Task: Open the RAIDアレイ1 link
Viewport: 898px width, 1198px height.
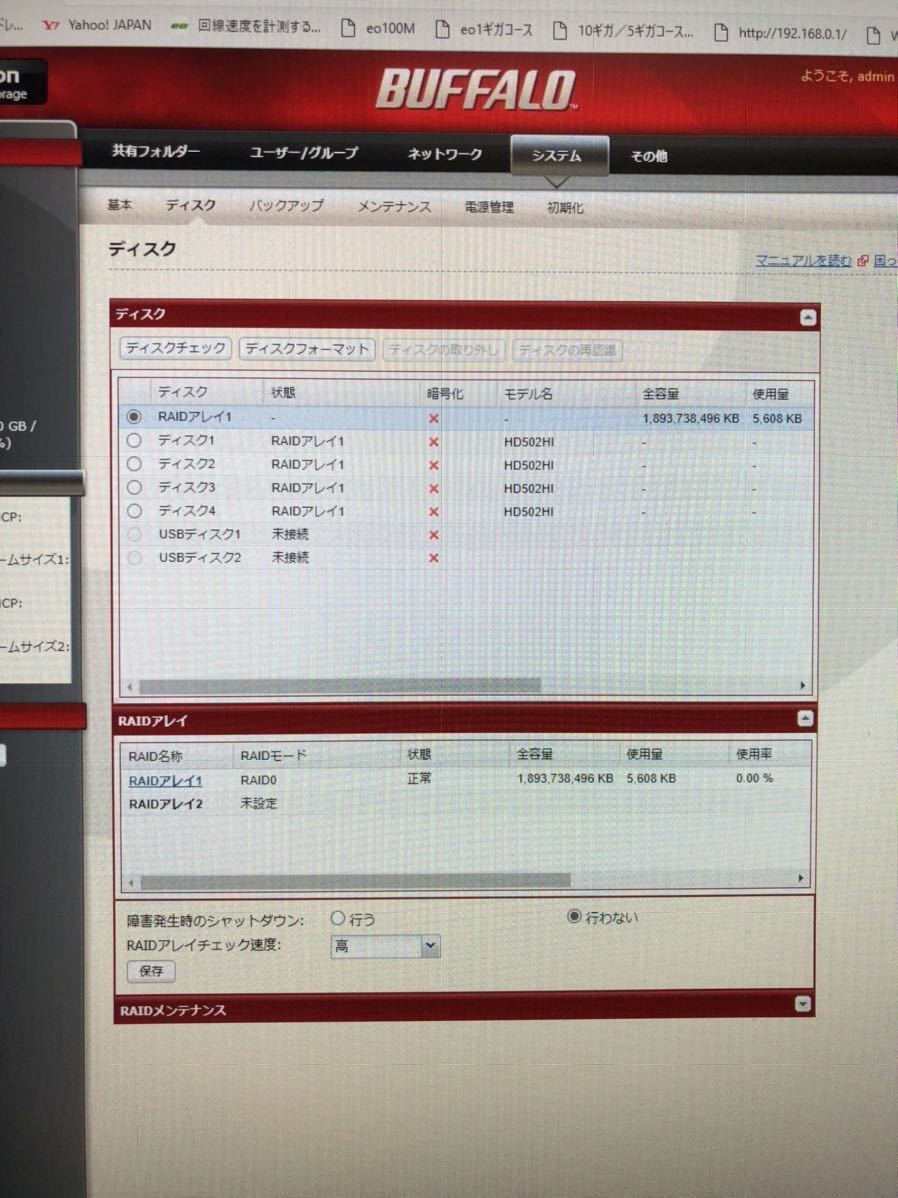Action: pyautogui.click(x=165, y=781)
